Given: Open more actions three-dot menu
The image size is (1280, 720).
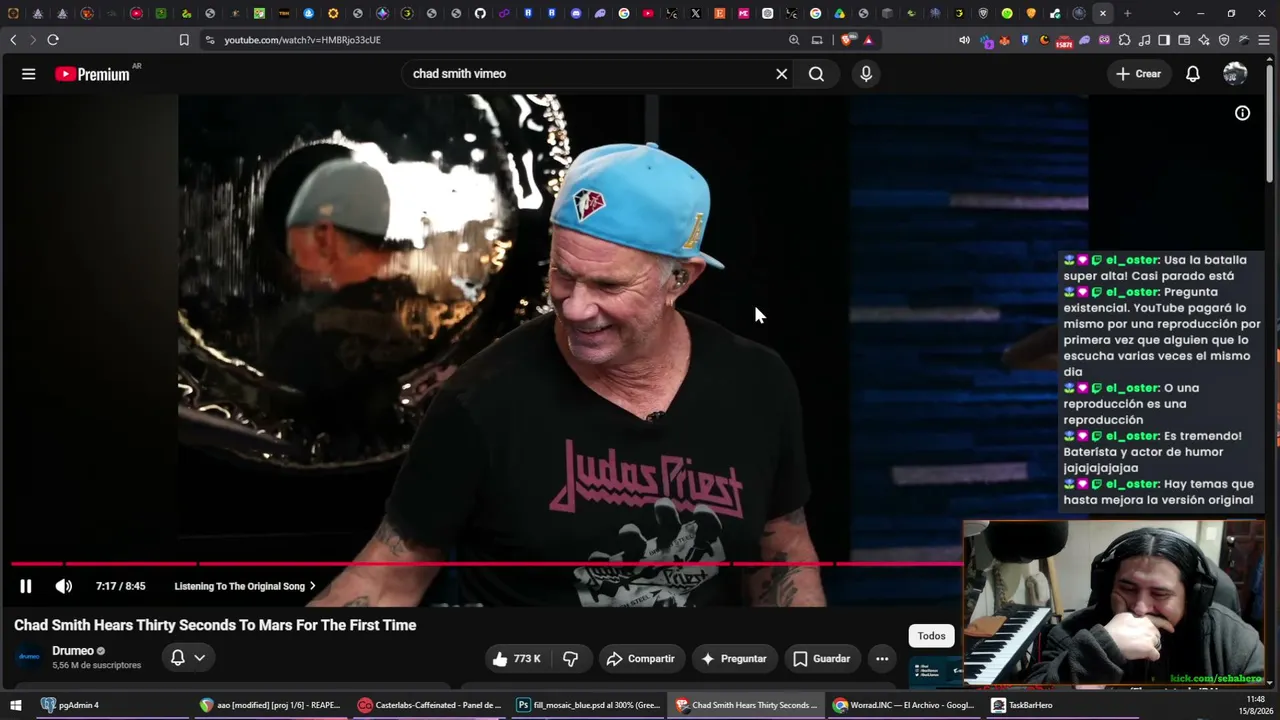Looking at the screenshot, I should click(882, 659).
